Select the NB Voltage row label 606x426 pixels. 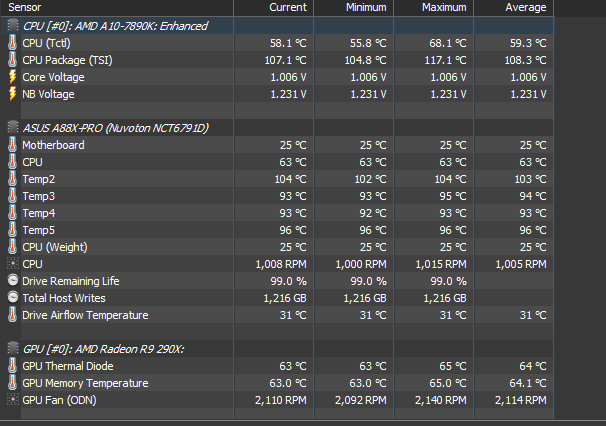[48, 94]
